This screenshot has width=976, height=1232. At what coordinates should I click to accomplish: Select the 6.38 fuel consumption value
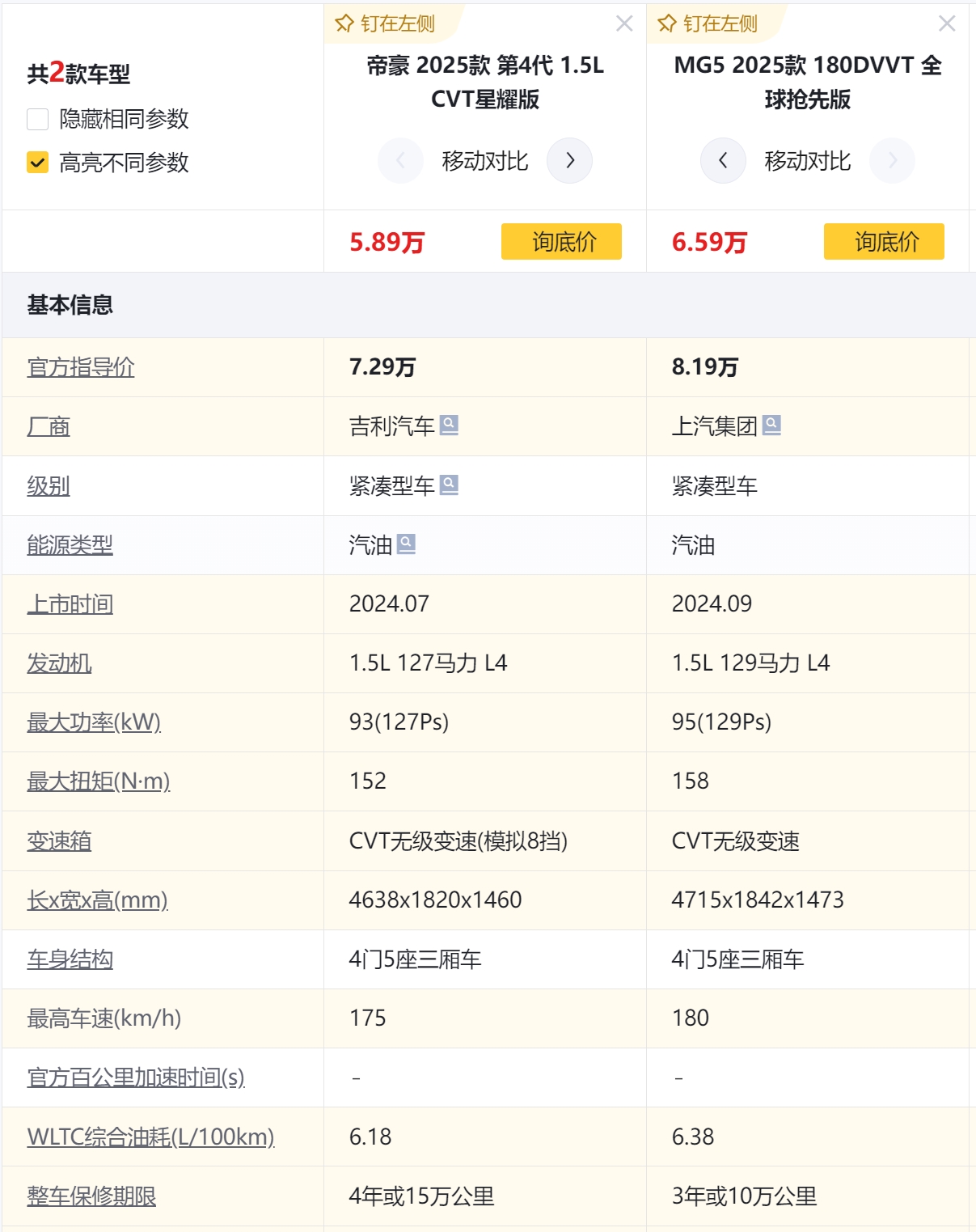click(x=693, y=1137)
